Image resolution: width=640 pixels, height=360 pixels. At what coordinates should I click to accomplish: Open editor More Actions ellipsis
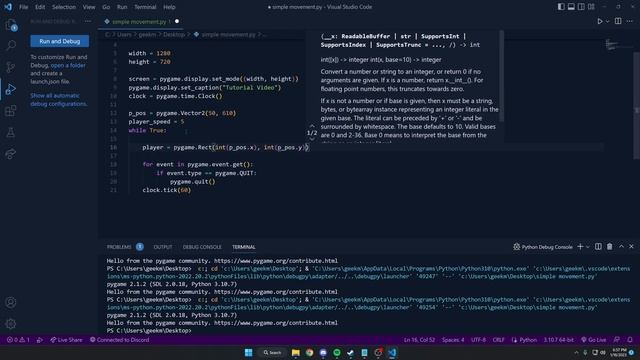click(630, 21)
